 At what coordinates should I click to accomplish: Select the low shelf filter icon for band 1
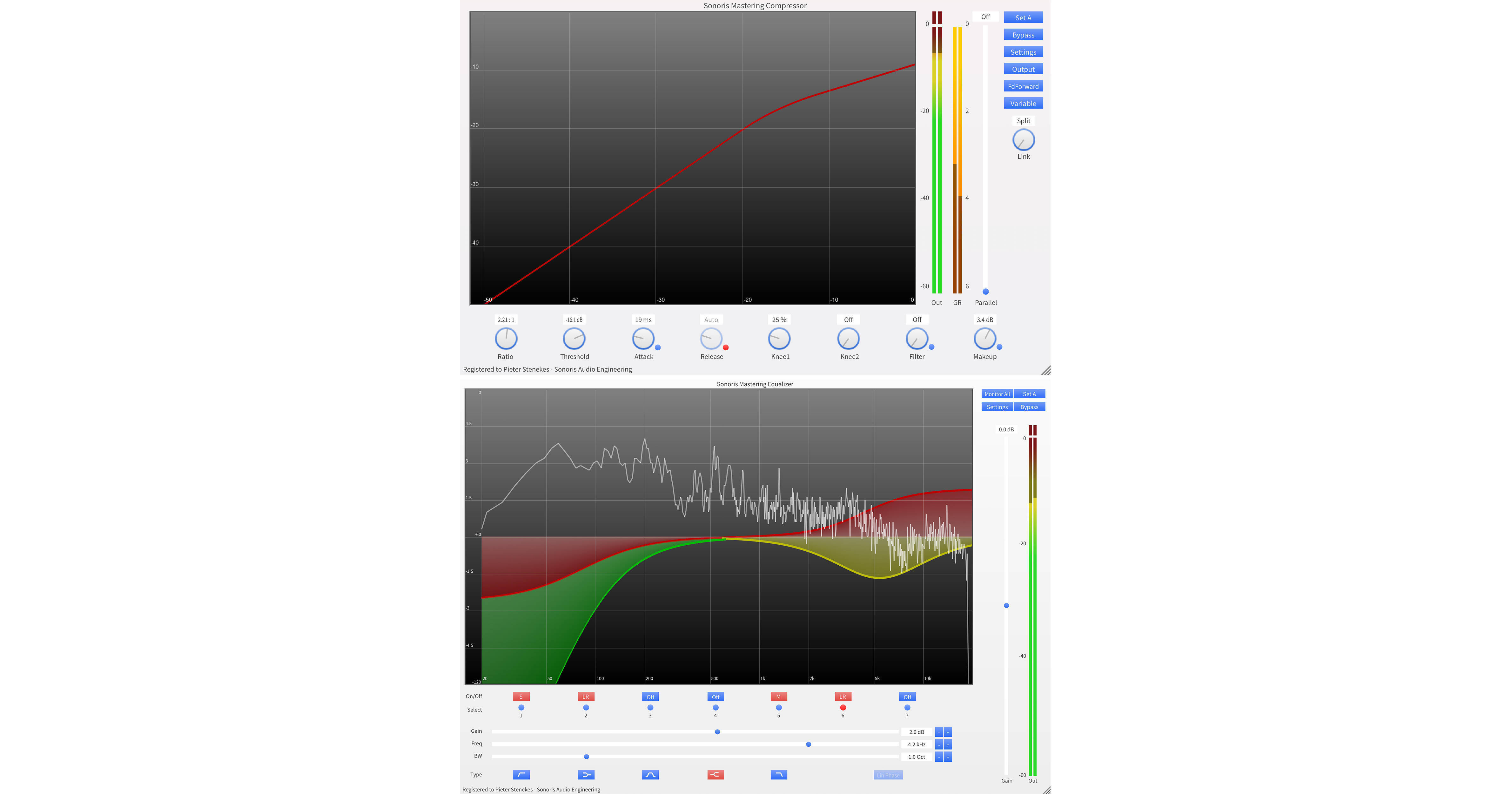click(521, 774)
